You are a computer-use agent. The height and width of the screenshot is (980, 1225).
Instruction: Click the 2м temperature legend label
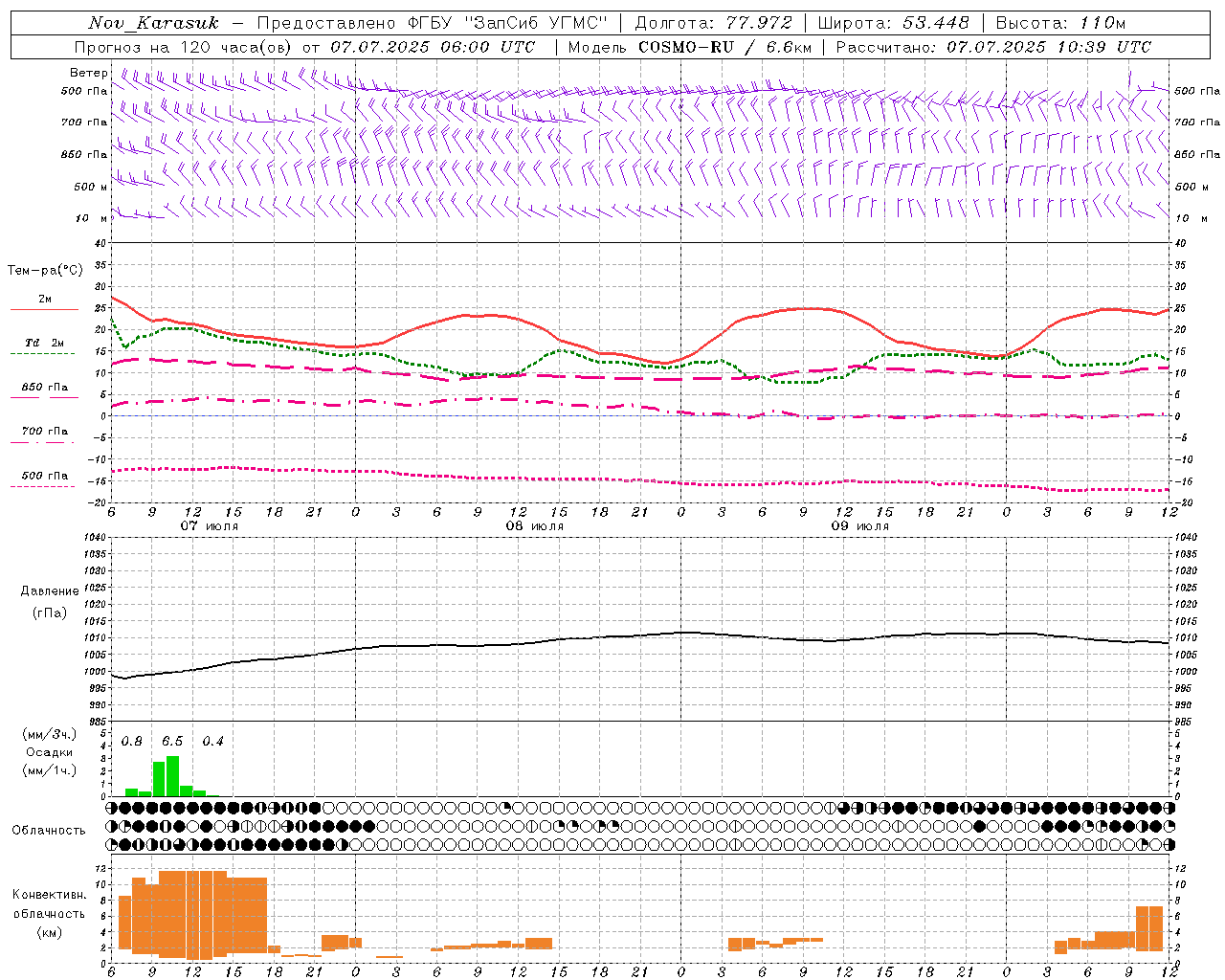[45, 300]
